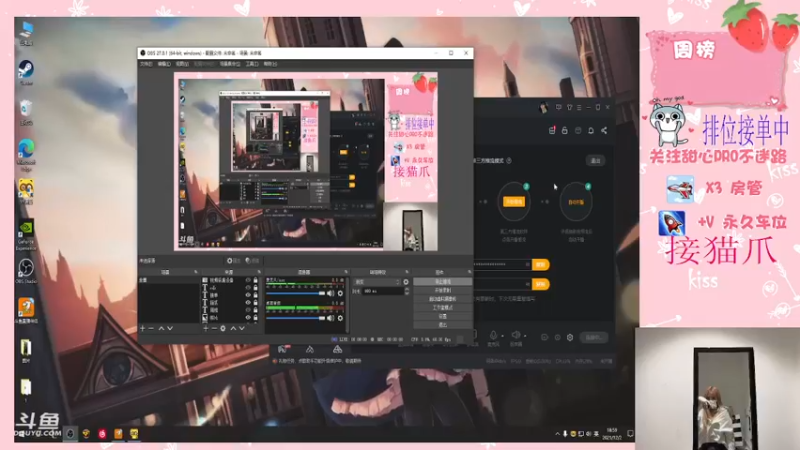Toggle eye icon of image source row

click(248, 317)
